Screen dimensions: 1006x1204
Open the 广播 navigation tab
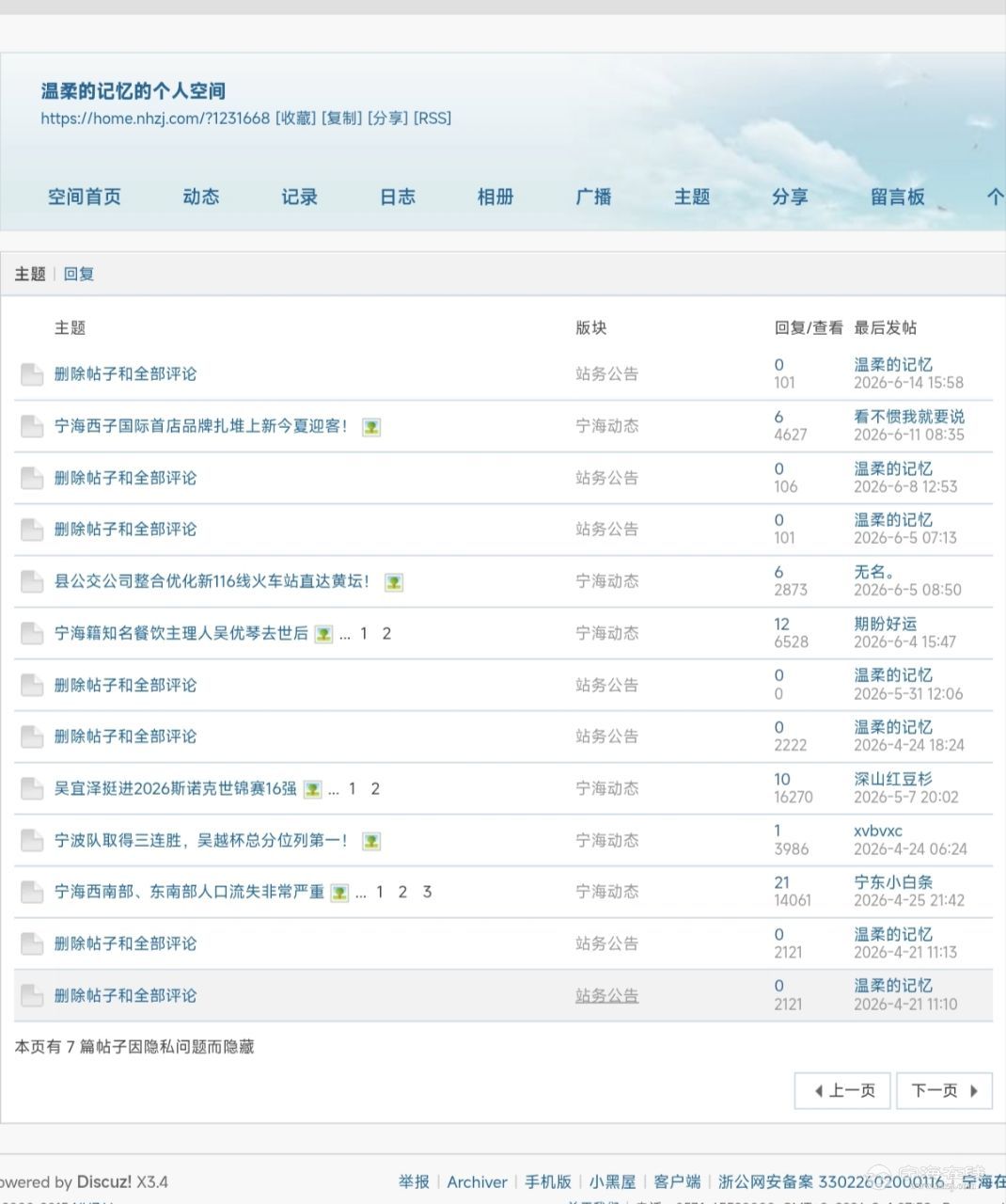[593, 197]
